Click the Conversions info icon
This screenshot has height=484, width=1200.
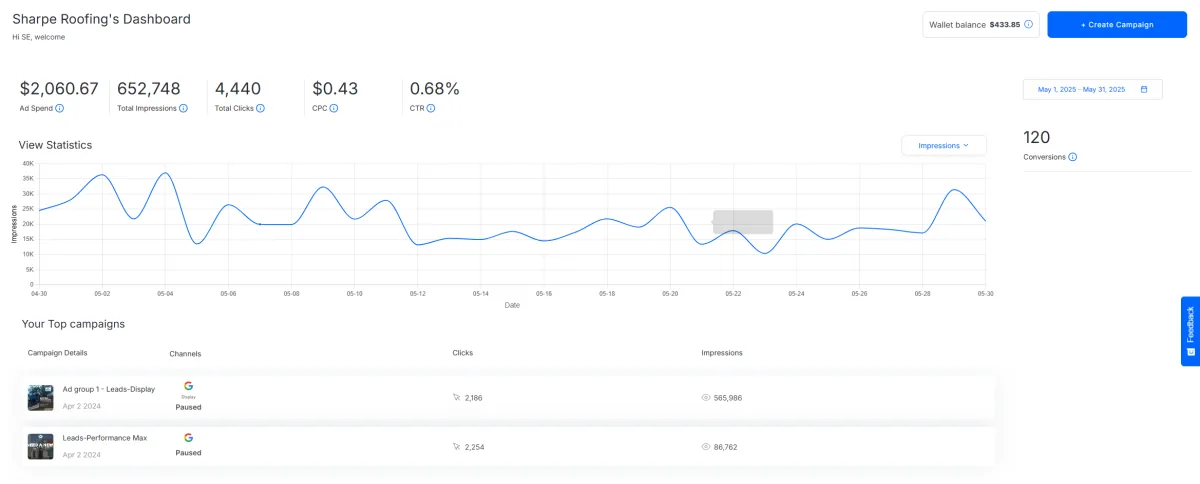(x=1073, y=157)
